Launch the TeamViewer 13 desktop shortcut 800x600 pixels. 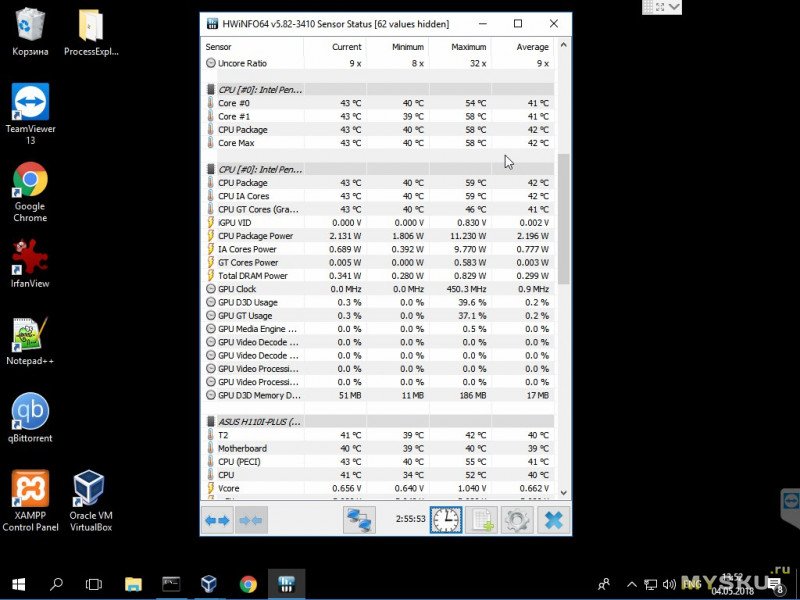click(x=30, y=113)
